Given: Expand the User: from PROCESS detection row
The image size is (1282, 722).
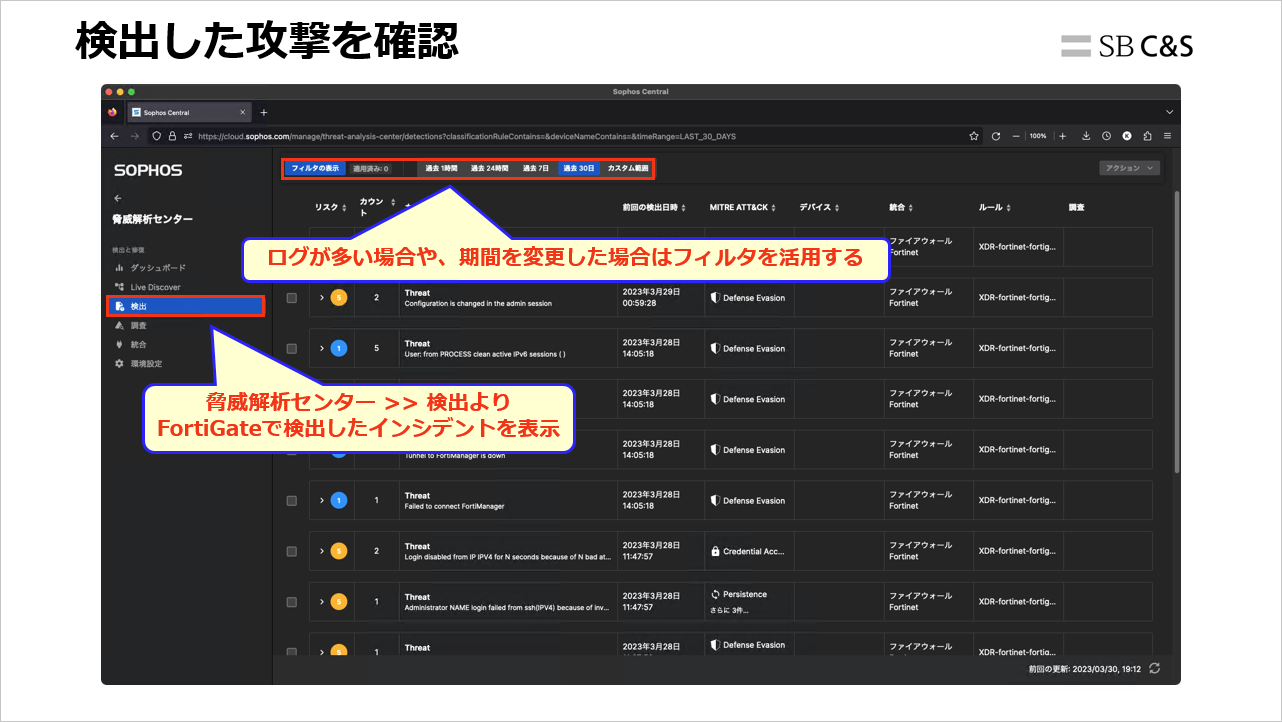Looking at the screenshot, I should 322,349.
